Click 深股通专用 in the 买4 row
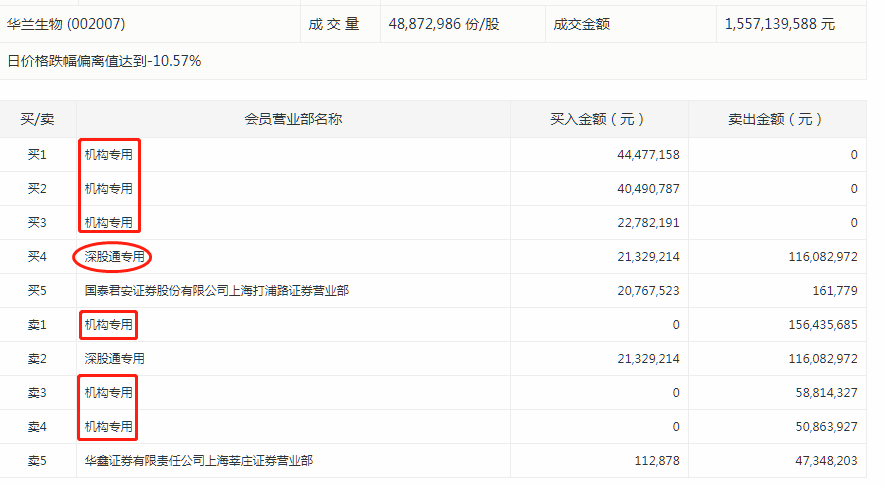 (115, 257)
